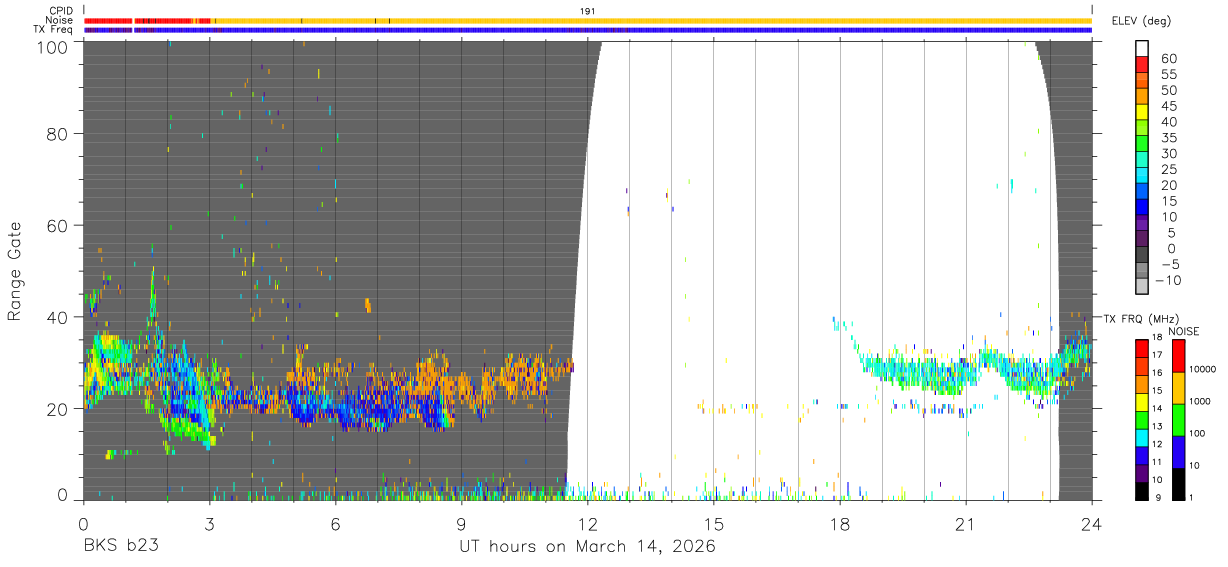Click the 'TX Freq' strip label
The height and width of the screenshot is (567, 1228).
coord(53,30)
